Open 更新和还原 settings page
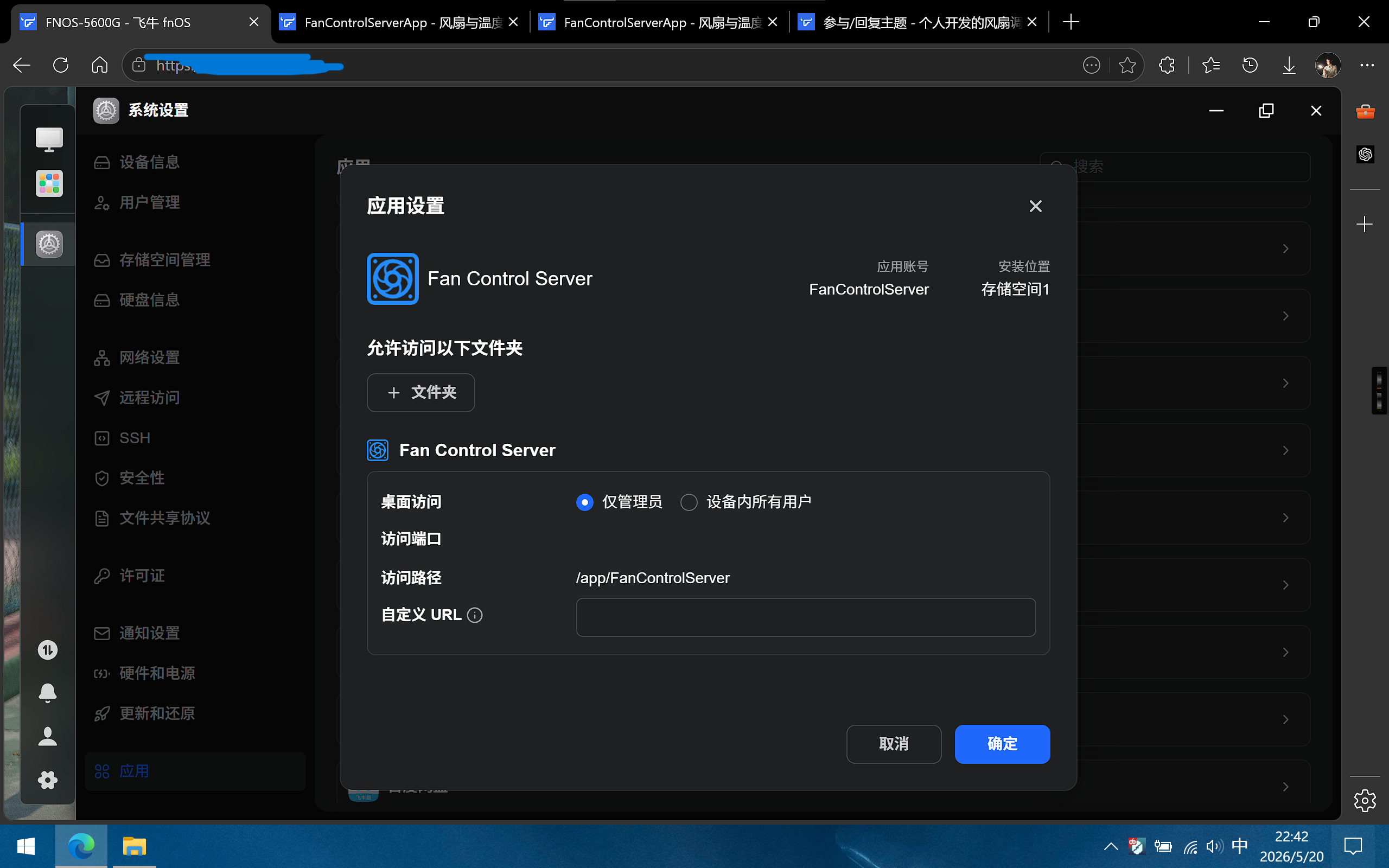This screenshot has width=1389, height=868. coord(195,713)
